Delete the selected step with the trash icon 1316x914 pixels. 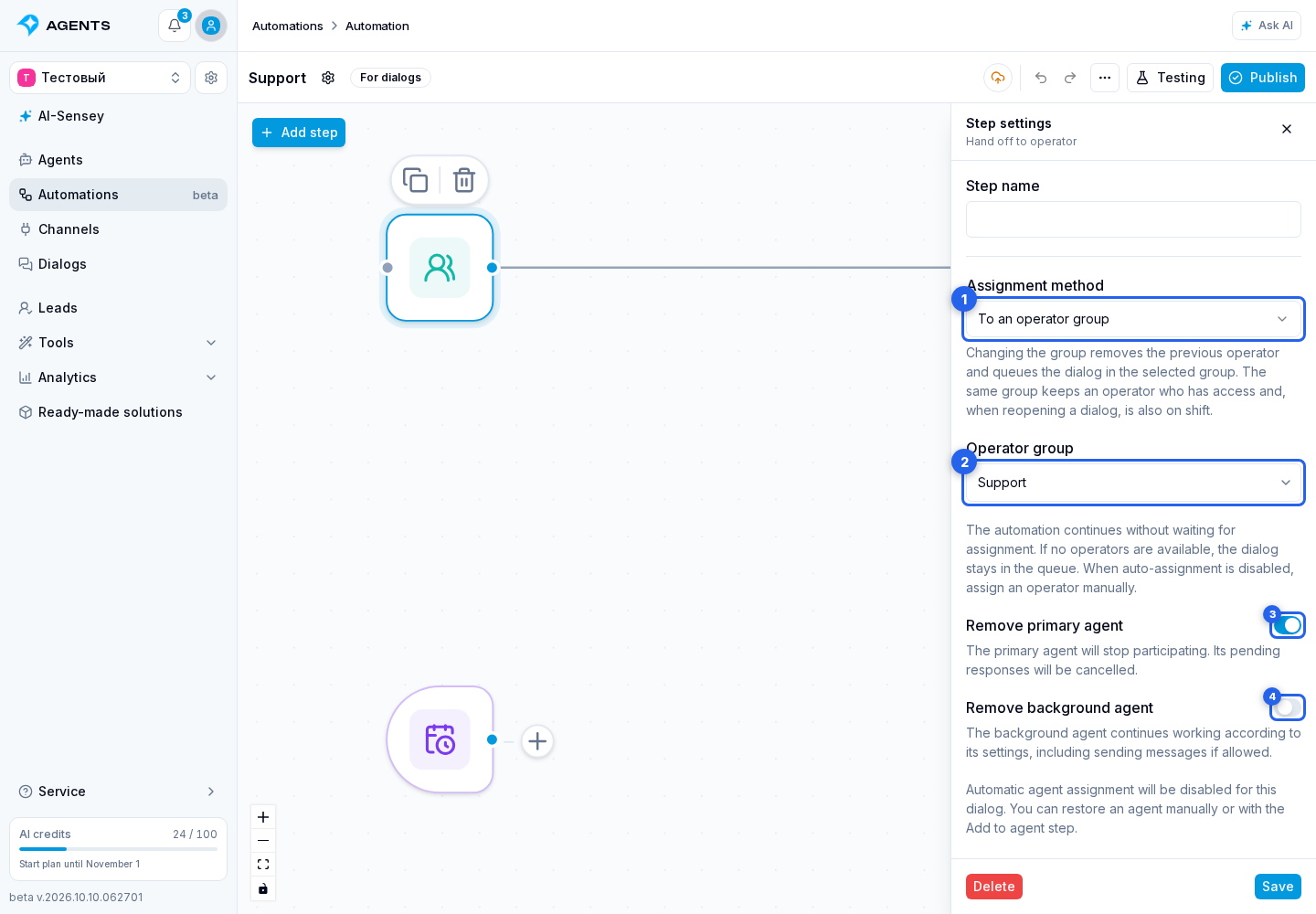[x=464, y=180]
